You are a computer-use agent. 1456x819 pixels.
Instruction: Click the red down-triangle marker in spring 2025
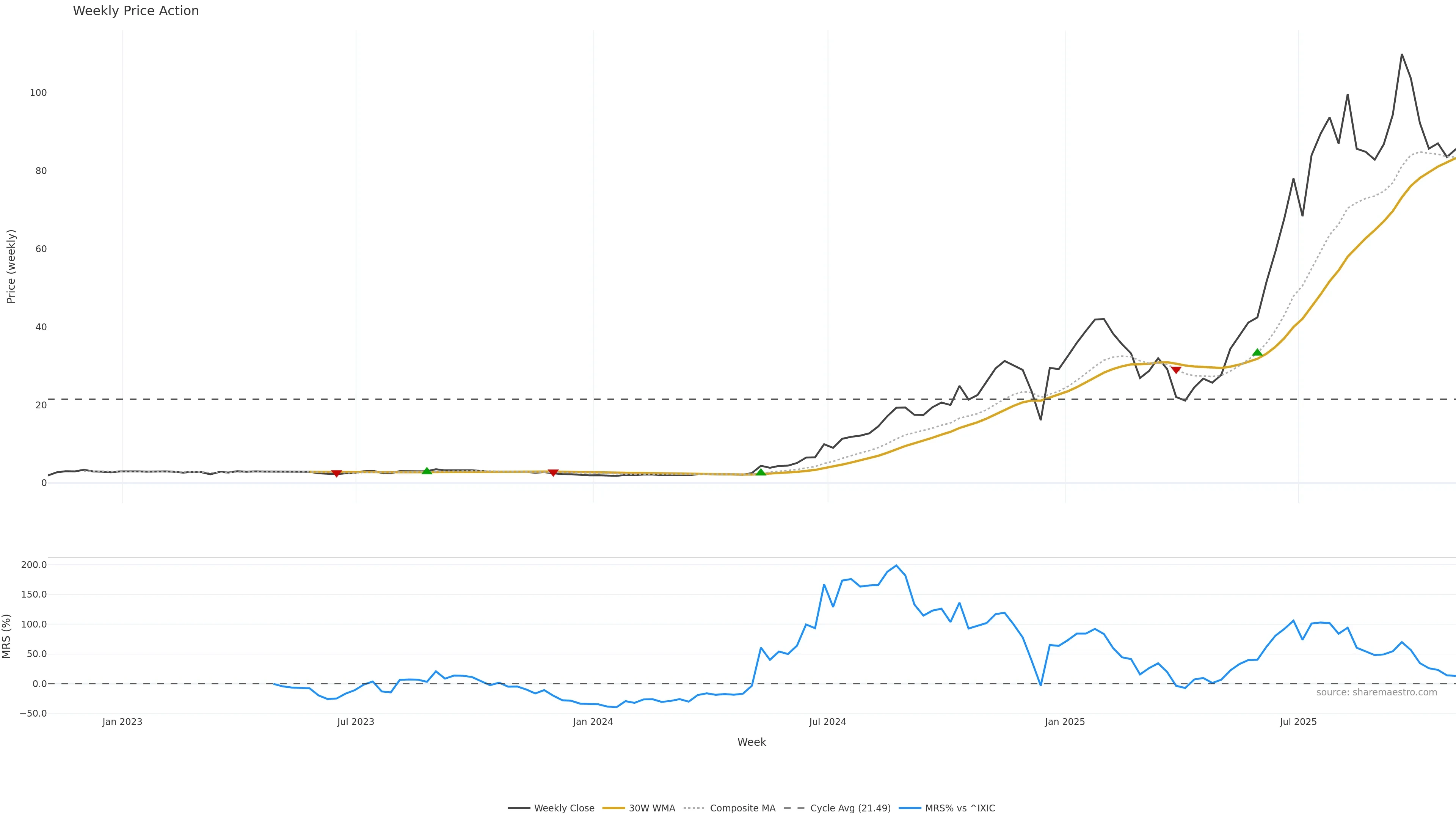1176,370
